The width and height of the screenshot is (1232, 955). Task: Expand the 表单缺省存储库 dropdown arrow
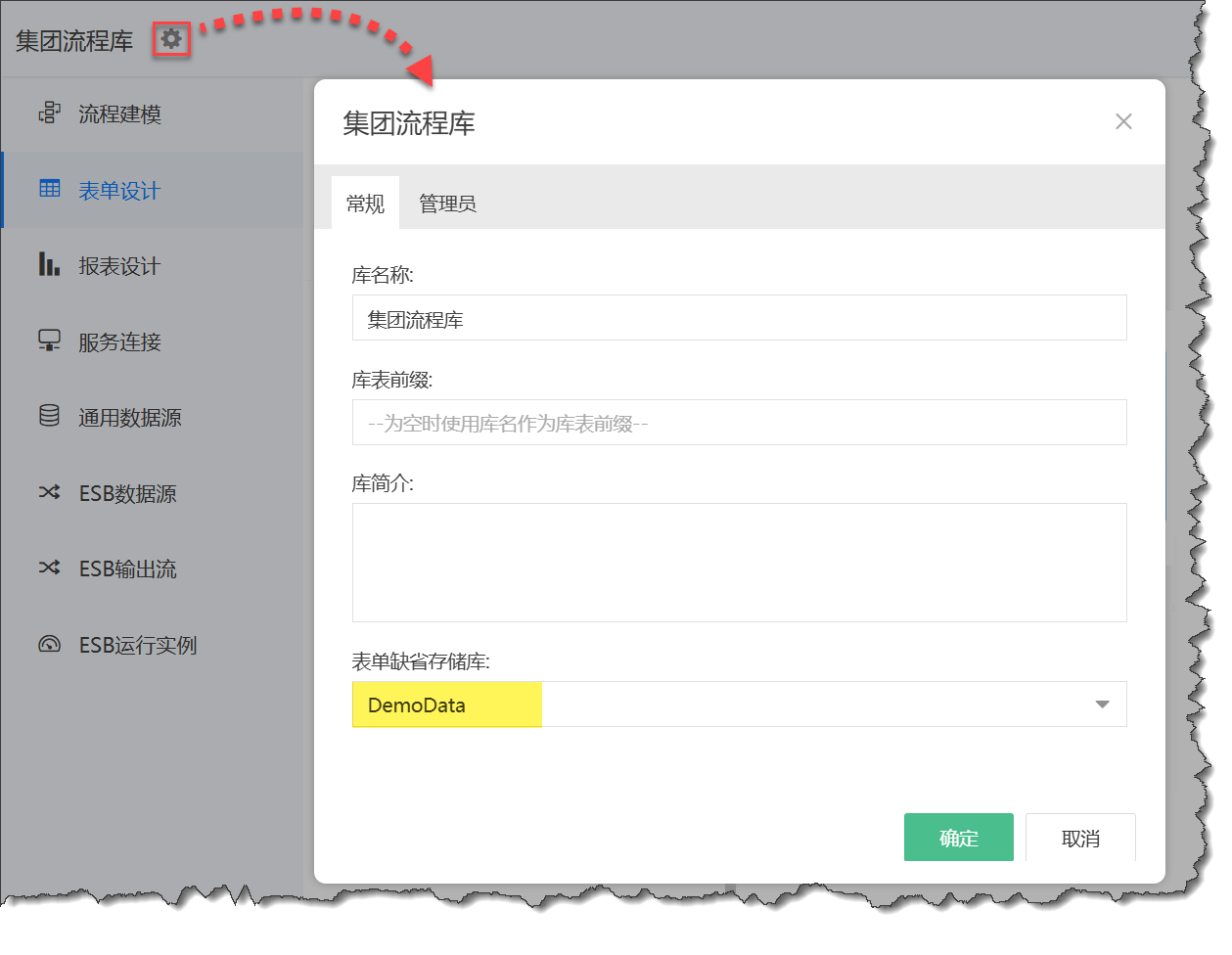tap(1102, 705)
